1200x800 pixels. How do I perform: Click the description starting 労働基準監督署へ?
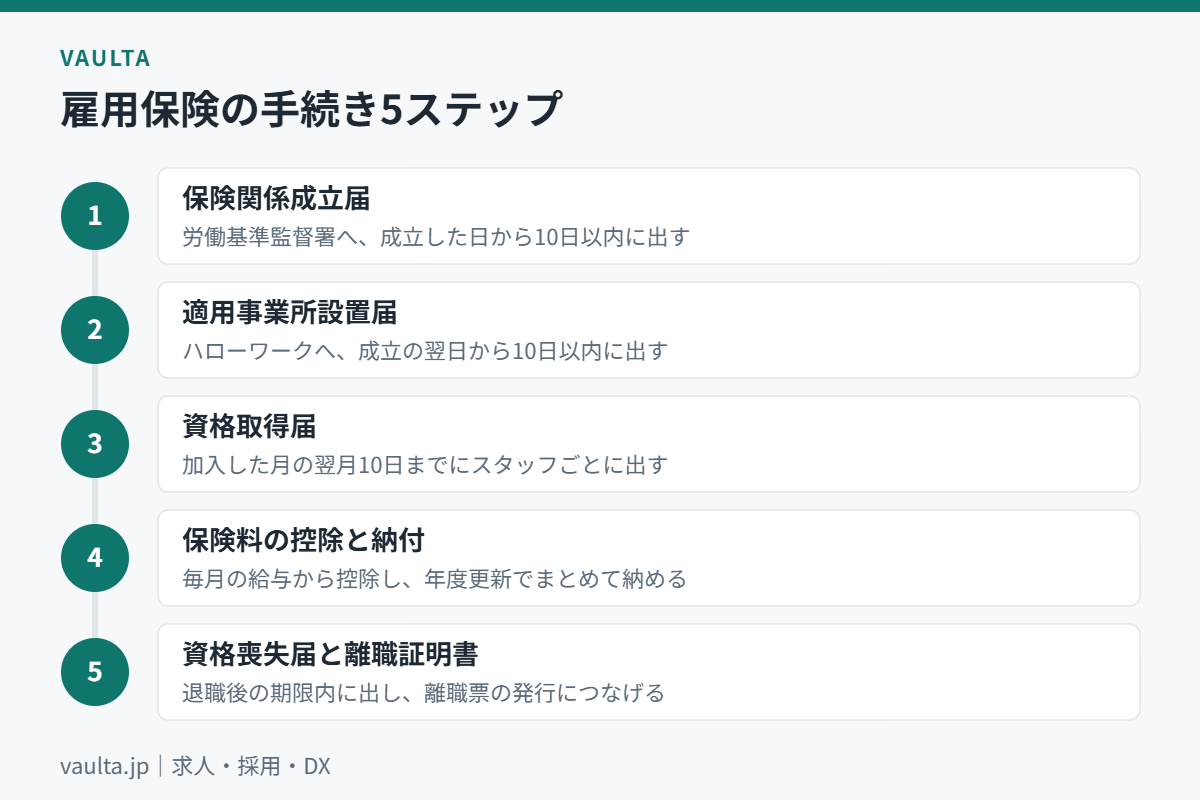click(436, 238)
